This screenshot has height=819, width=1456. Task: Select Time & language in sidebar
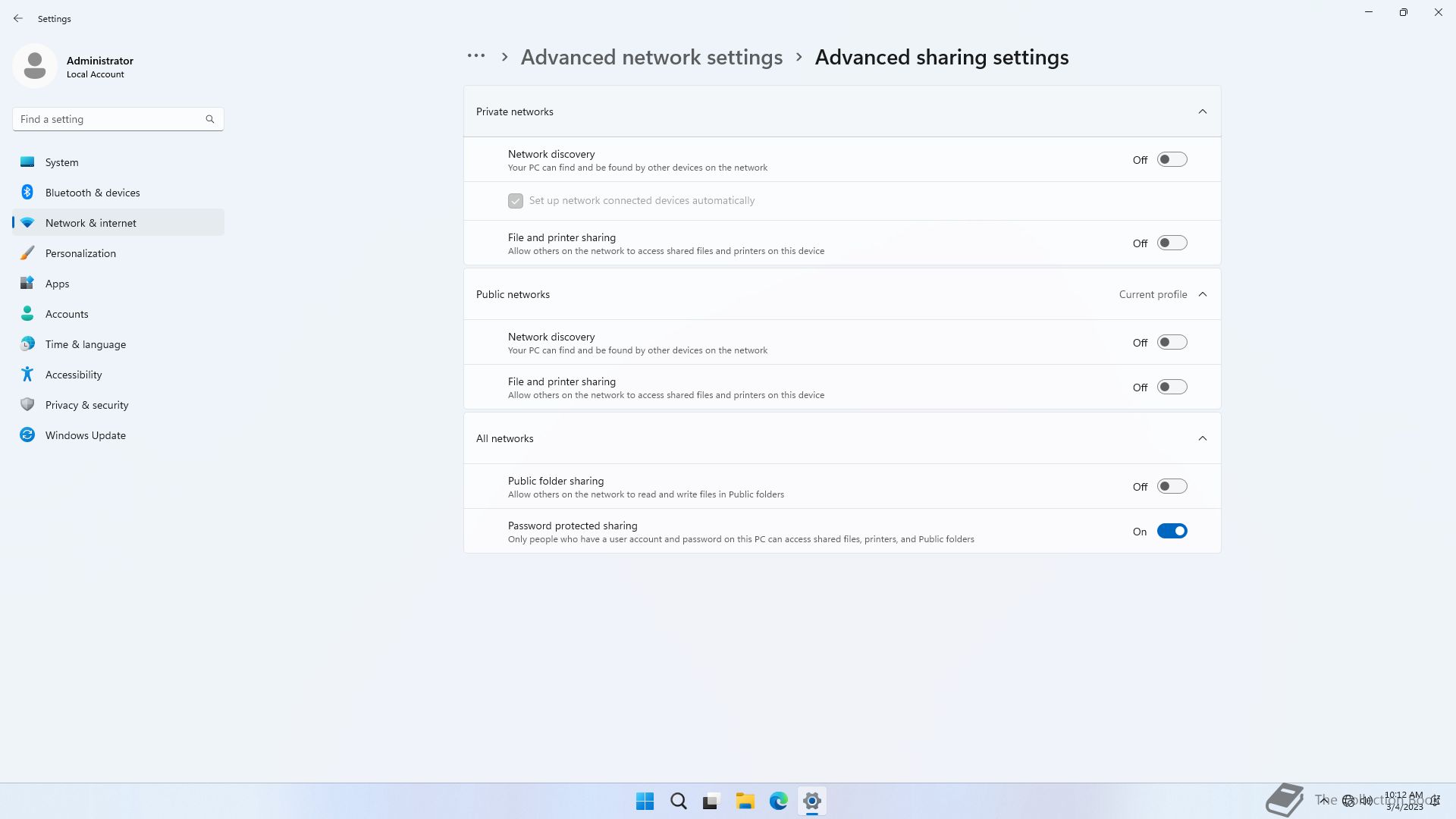[x=85, y=344]
